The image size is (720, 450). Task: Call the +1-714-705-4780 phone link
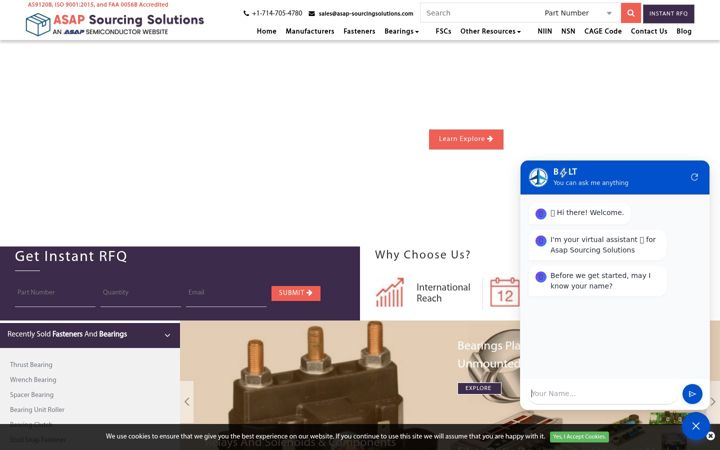click(x=277, y=13)
